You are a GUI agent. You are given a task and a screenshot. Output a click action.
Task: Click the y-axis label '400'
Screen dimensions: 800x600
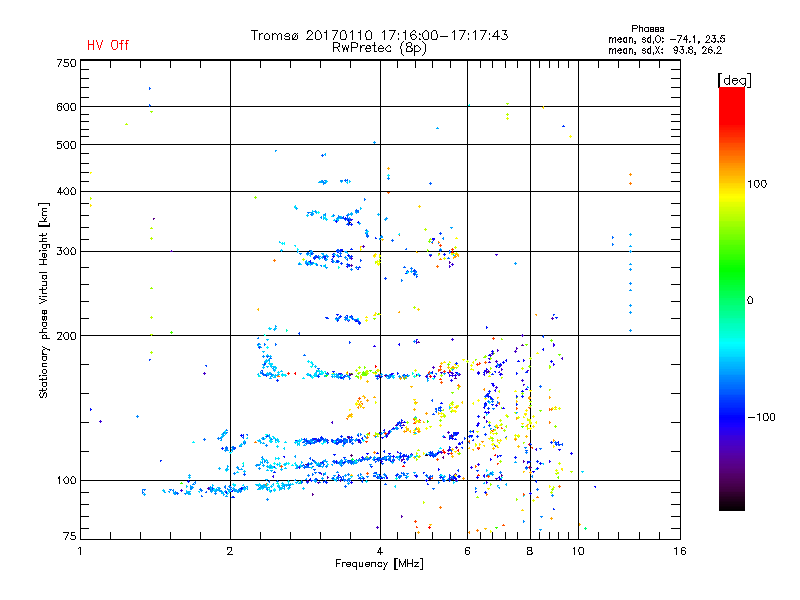tap(66, 192)
